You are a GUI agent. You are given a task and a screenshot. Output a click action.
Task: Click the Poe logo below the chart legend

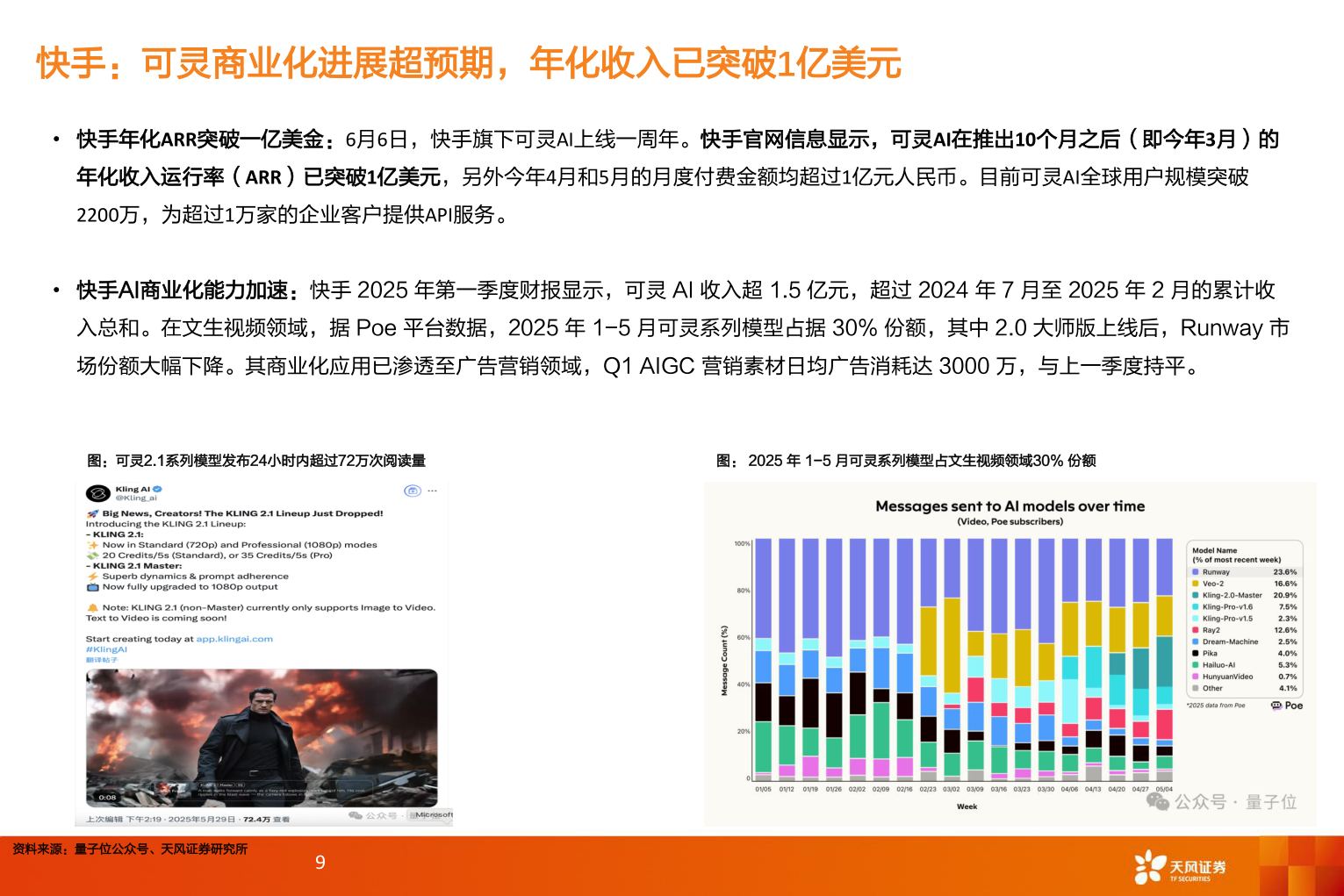(1287, 706)
